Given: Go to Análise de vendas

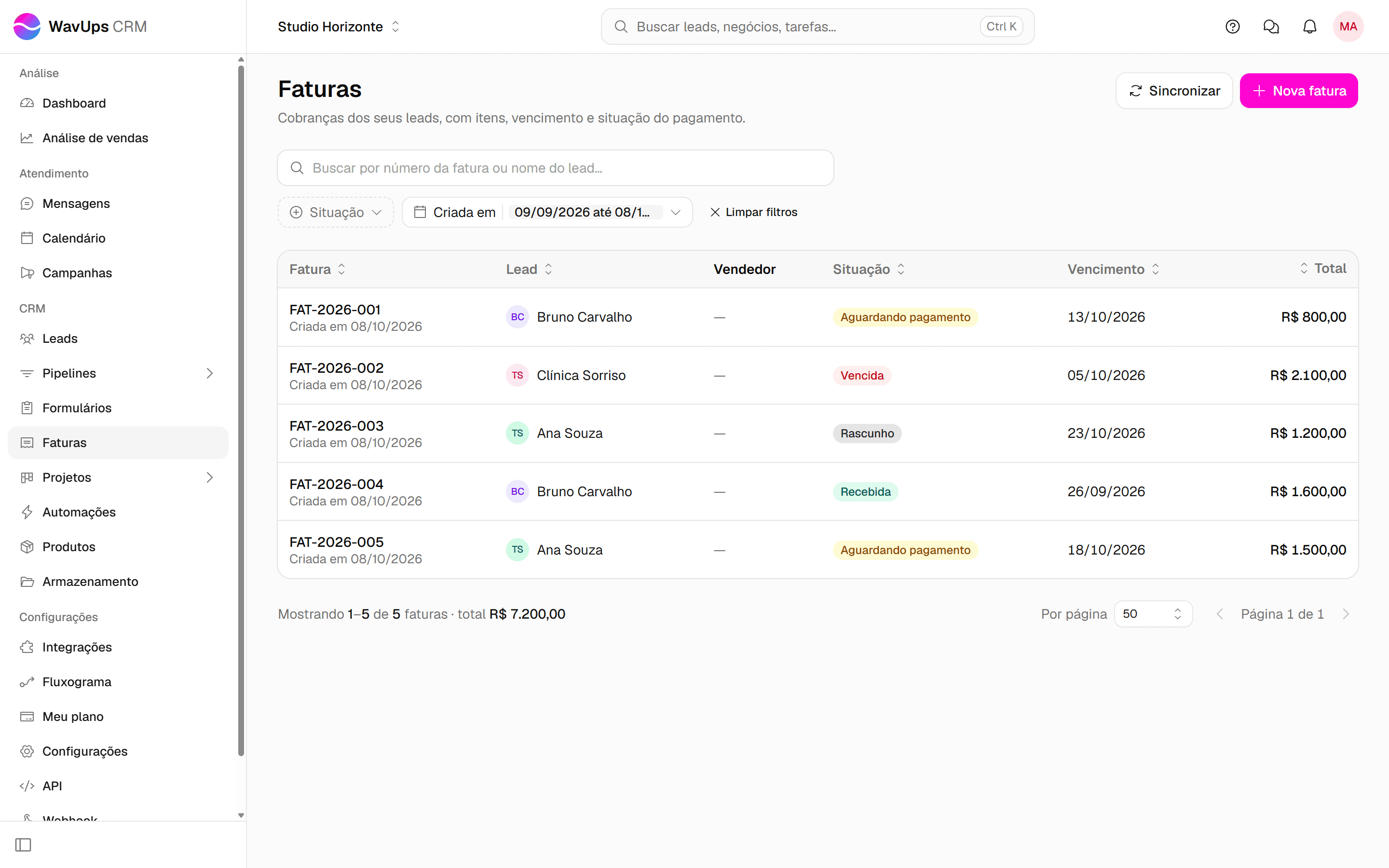Looking at the screenshot, I should tap(118, 138).
